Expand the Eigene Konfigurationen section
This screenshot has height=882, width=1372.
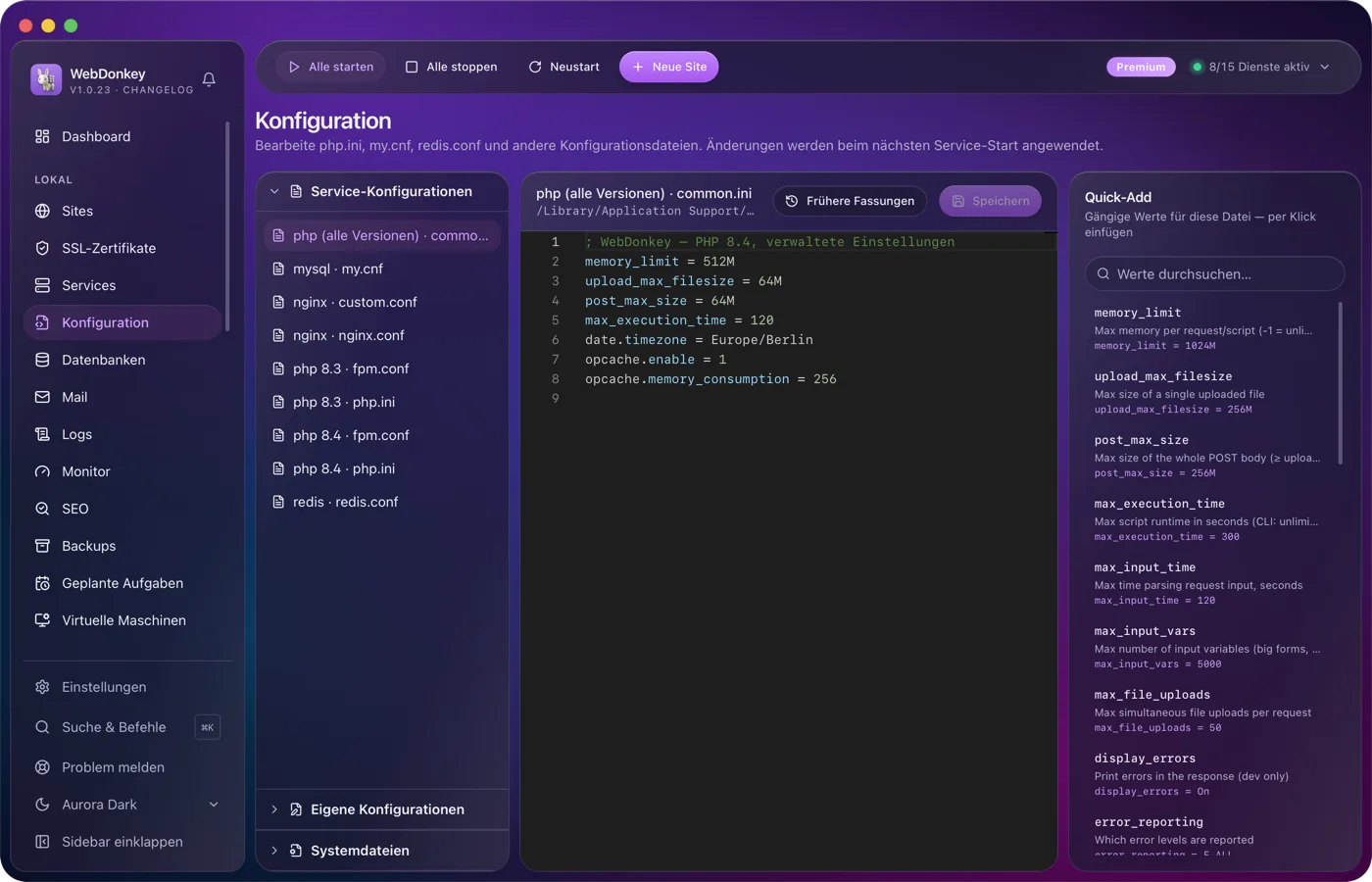coord(382,809)
